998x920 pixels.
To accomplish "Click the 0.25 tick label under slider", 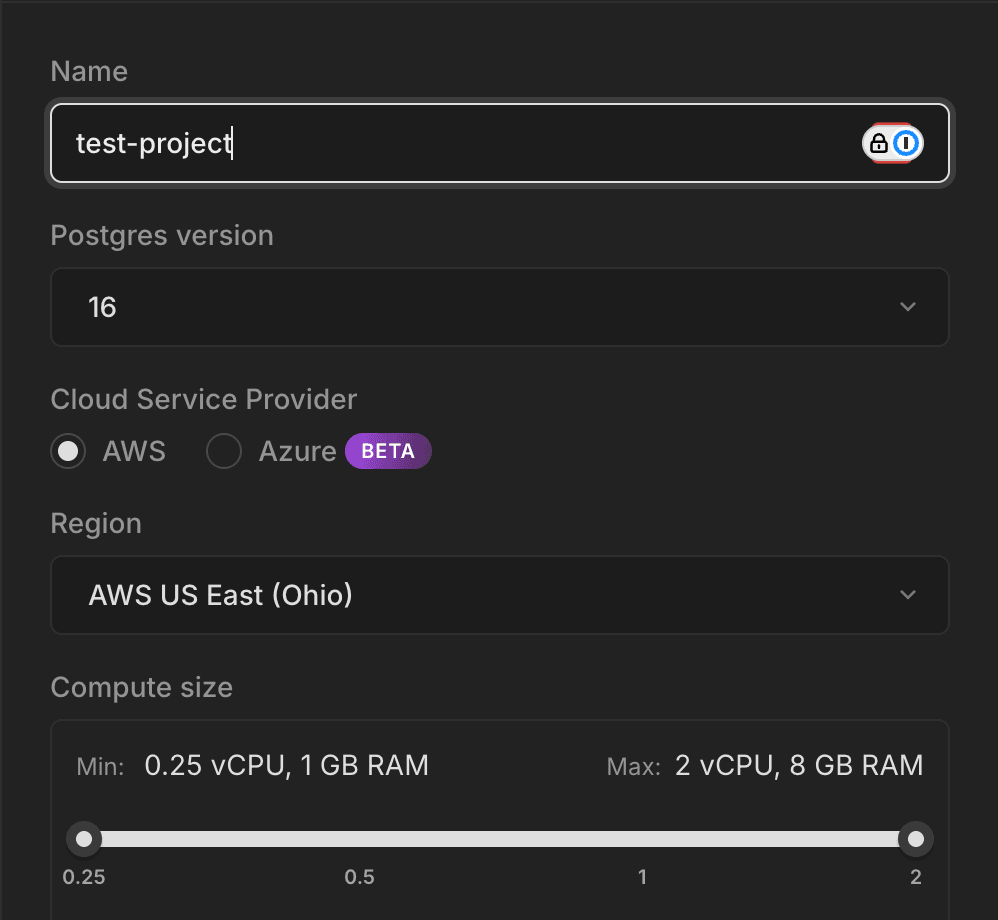I will tap(85, 877).
